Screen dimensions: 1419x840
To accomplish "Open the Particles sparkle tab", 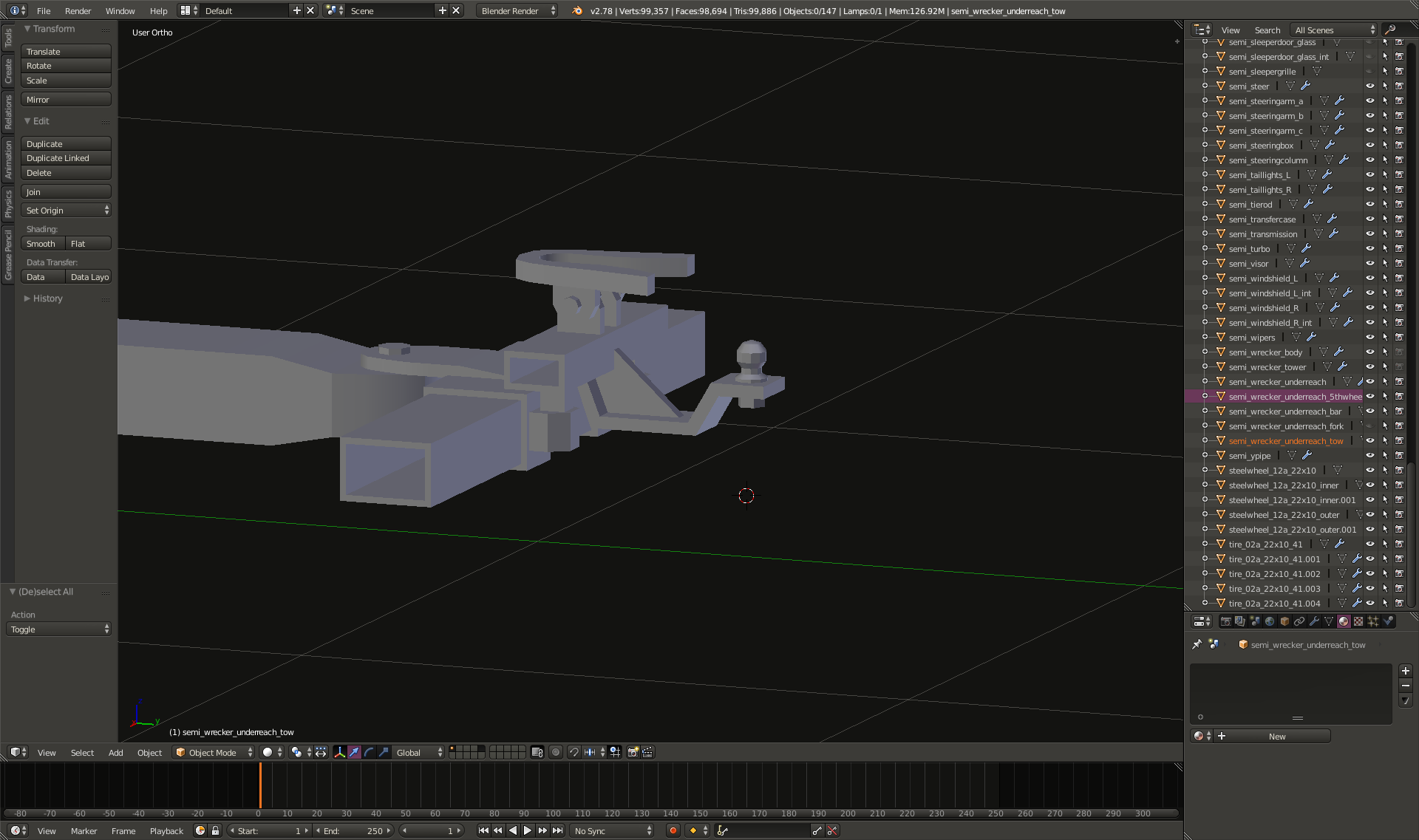I will (1373, 621).
